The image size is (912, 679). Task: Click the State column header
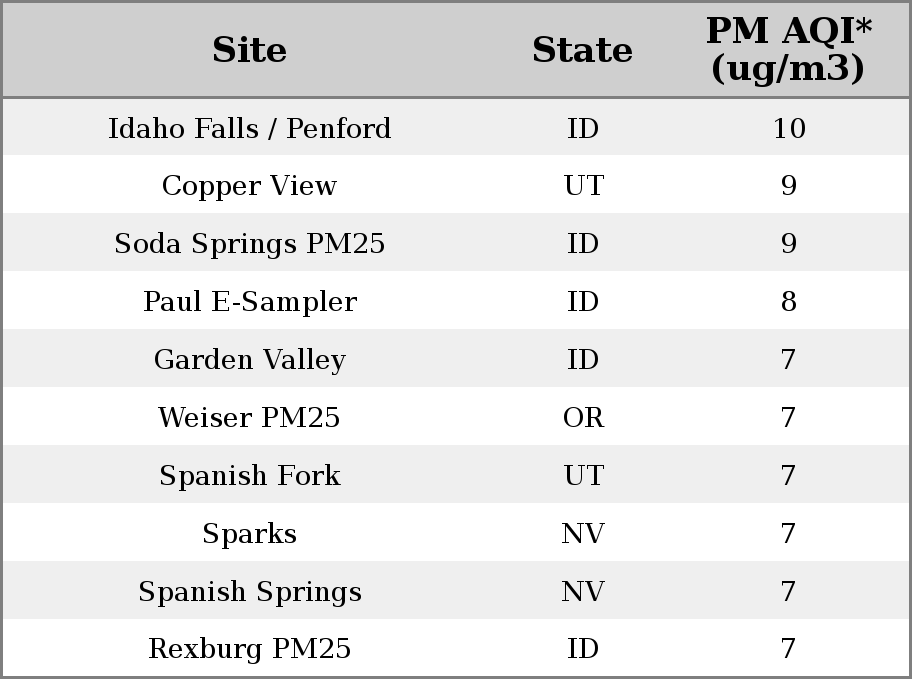click(582, 50)
